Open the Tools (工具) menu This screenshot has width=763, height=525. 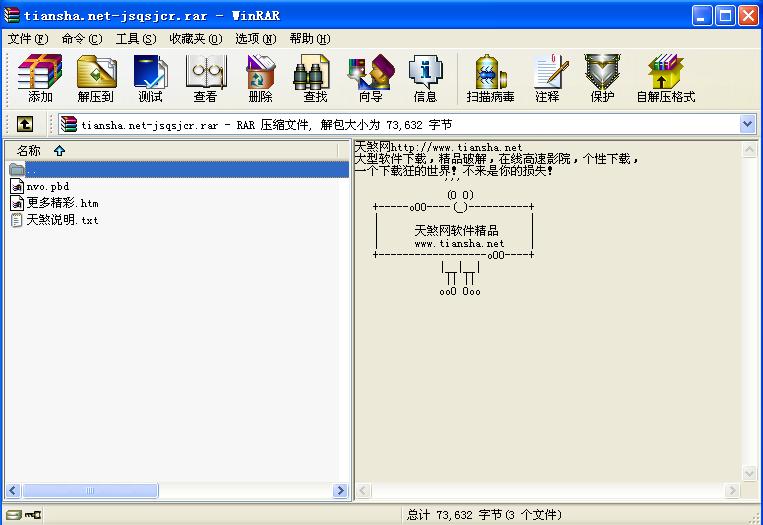(136, 39)
